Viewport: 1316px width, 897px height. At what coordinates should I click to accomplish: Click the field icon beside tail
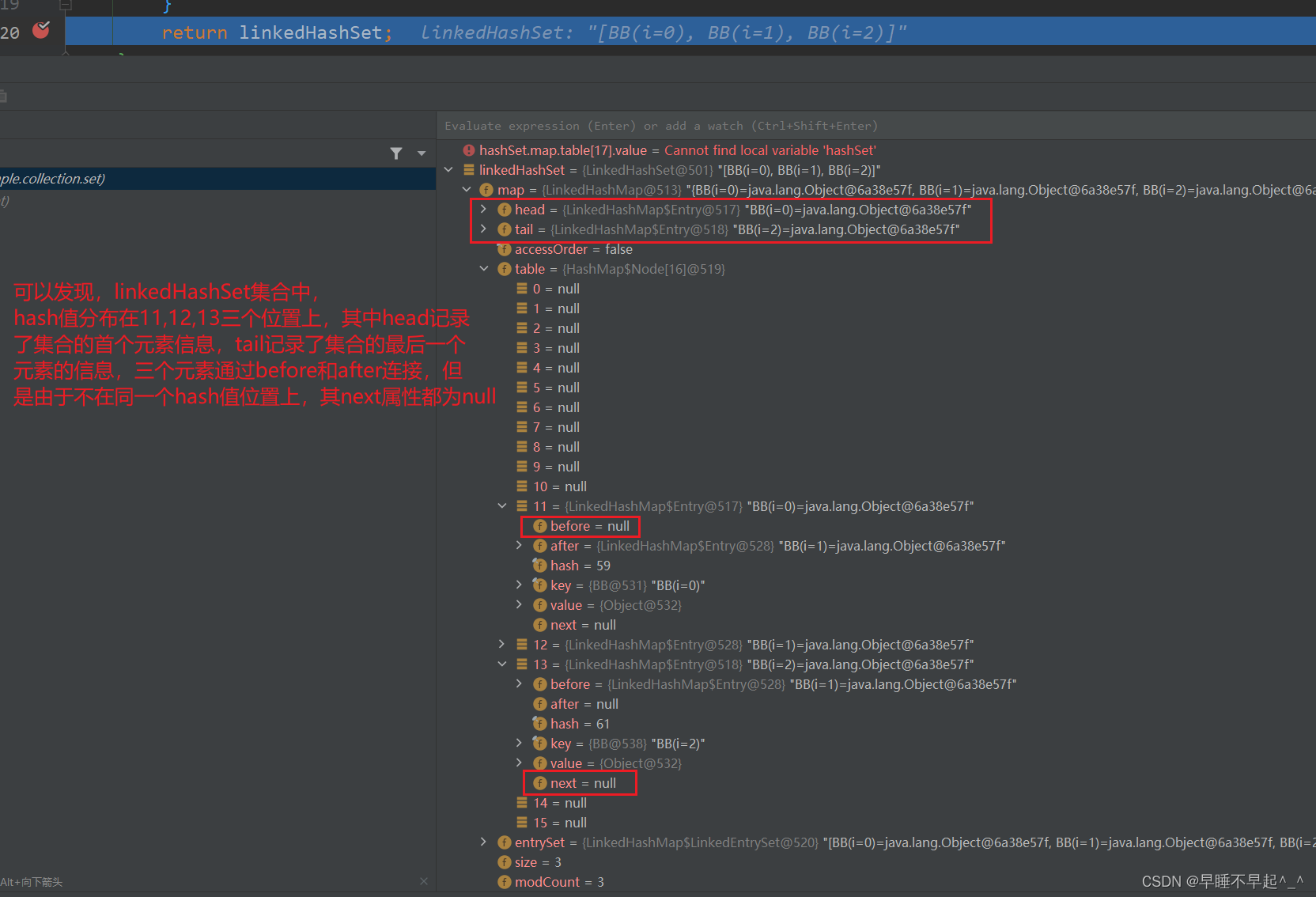click(505, 229)
